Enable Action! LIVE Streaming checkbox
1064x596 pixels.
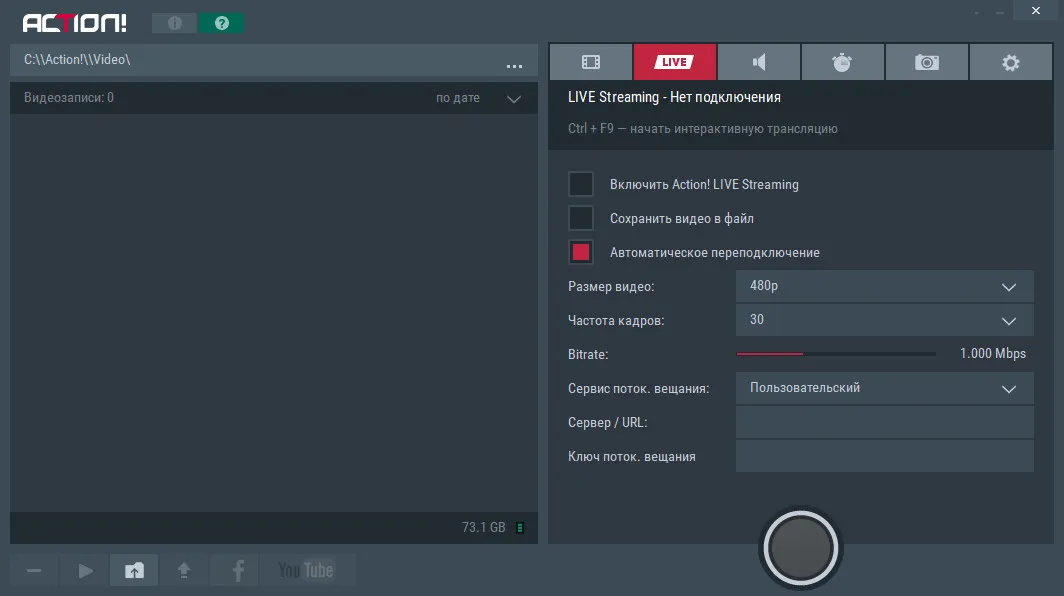click(581, 184)
